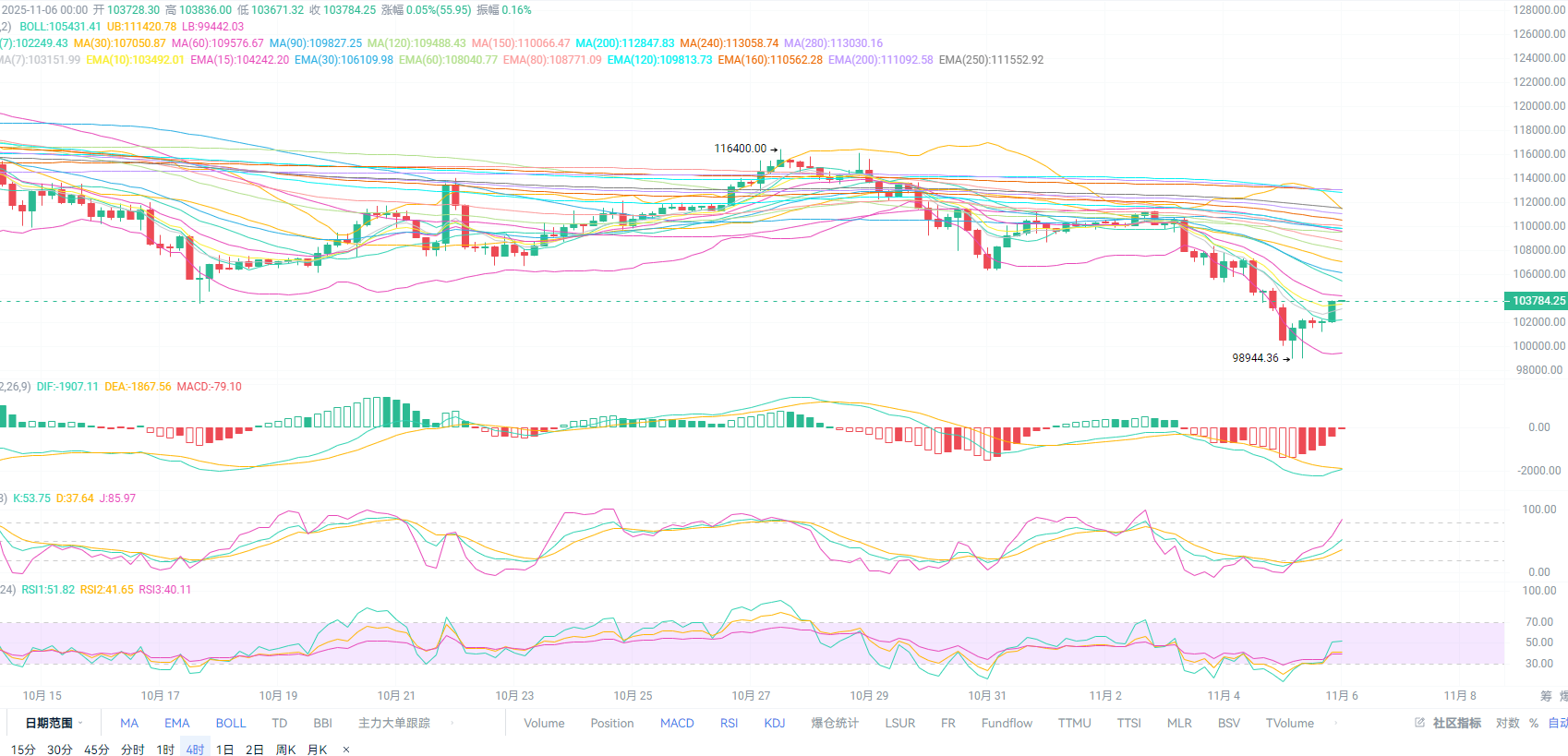Enable the Volume indicator
Image resolution: width=1568 pixels, height=756 pixels.
pos(544,723)
